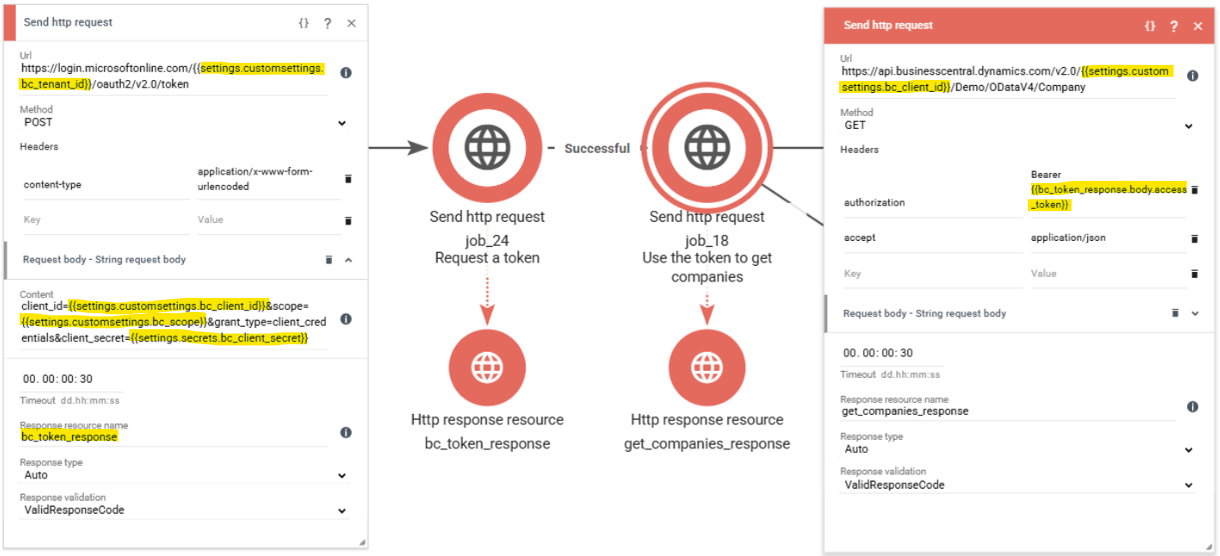The image size is (1220, 556).
Task: Close the right Send http request panel
Action: click(x=1198, y=26)
